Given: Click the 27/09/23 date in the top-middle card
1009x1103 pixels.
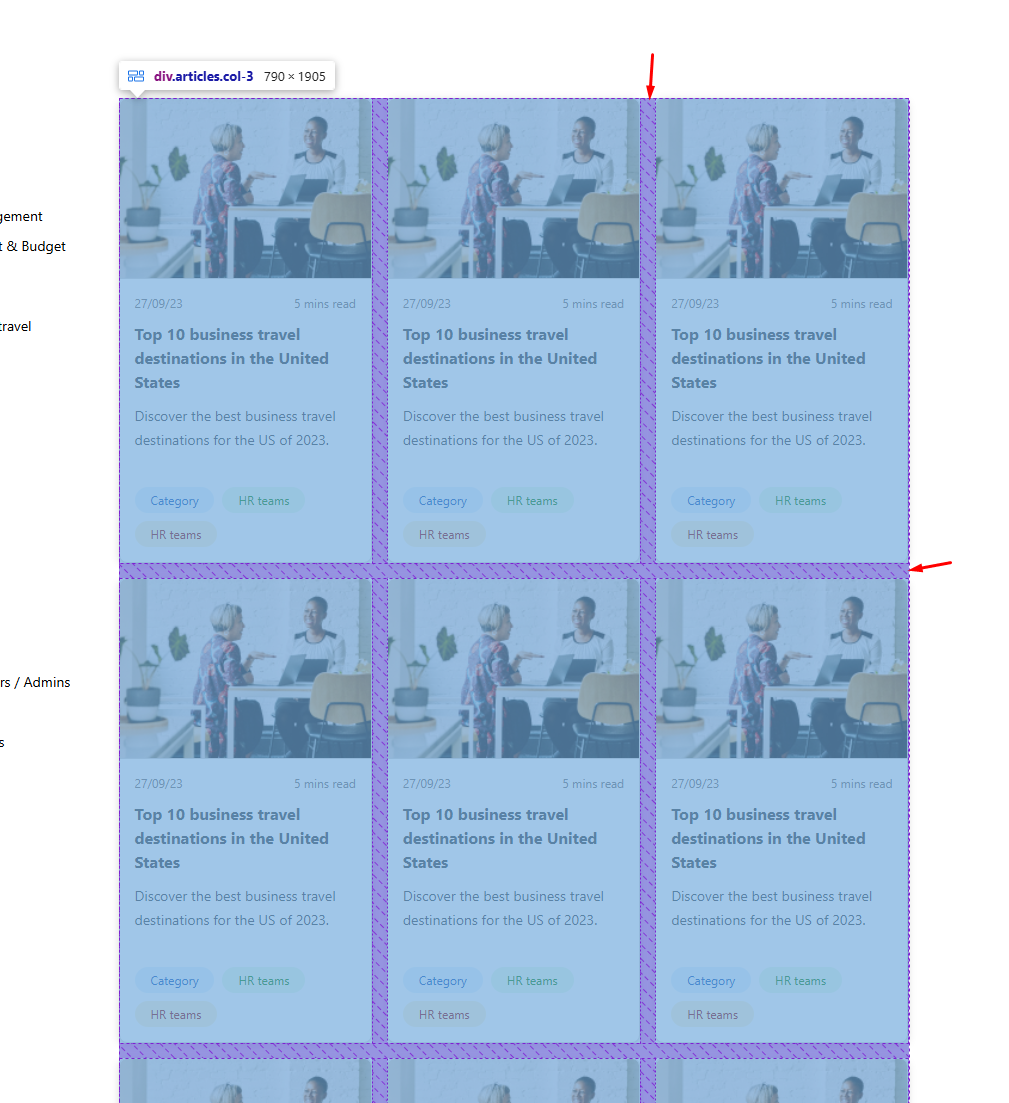Looking at the screenshot, I should [426, 304].
